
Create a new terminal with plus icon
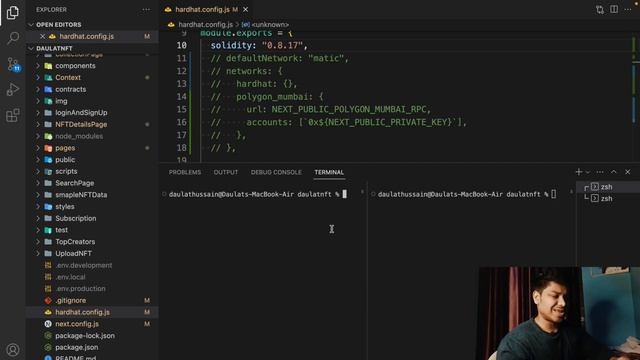[579, 172]
